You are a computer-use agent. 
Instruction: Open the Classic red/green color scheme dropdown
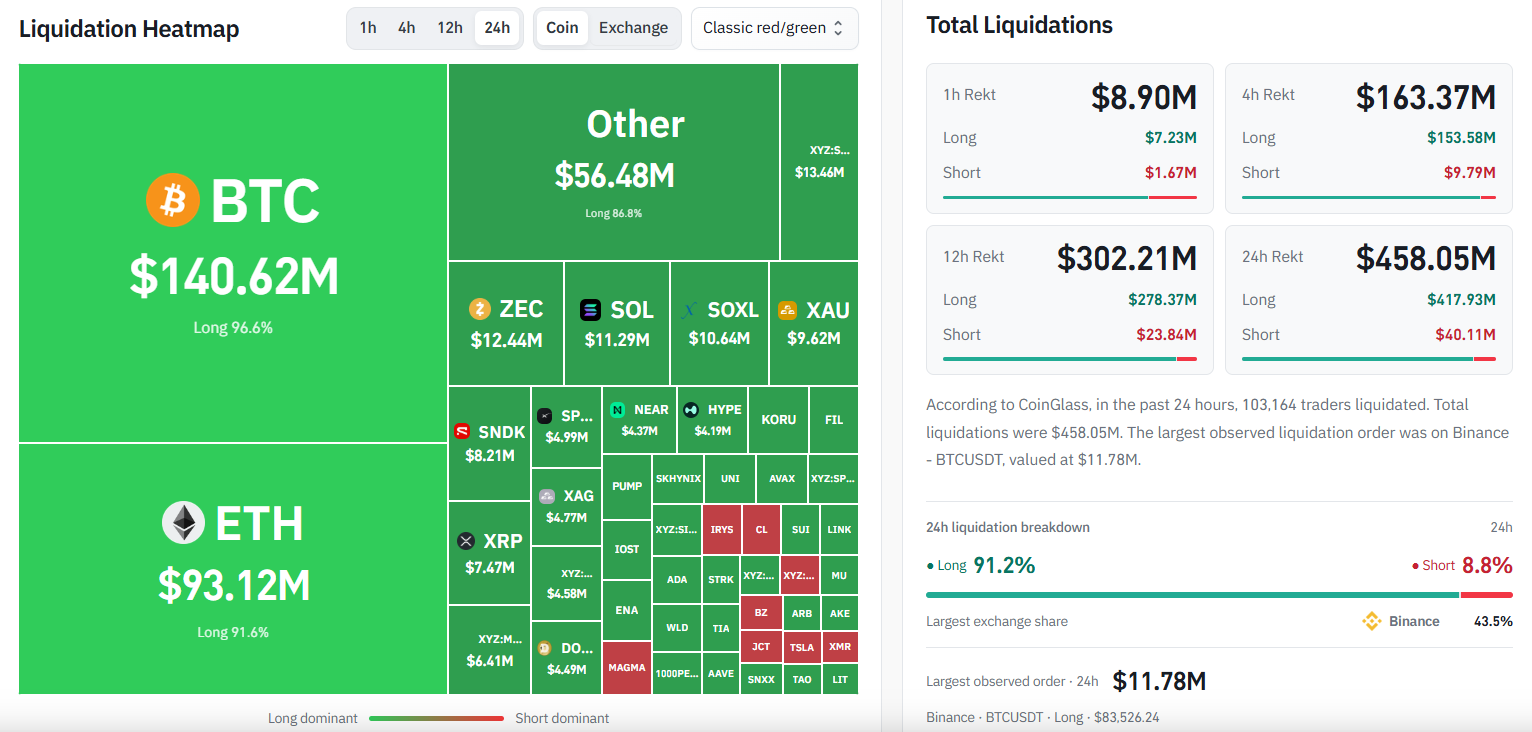click(x=775, y=28)
